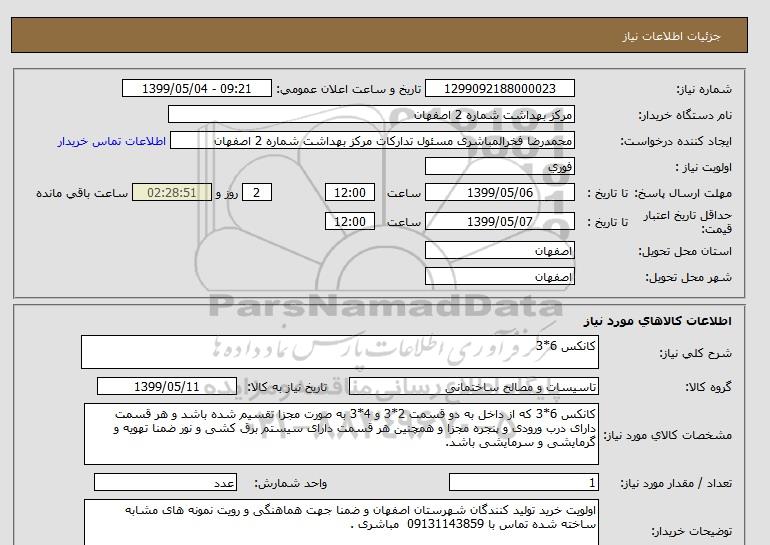The image size is (770, 545).
Task: Click the label تاریخ و ساعت اعلان عمومی:
Action: point(349,89)
